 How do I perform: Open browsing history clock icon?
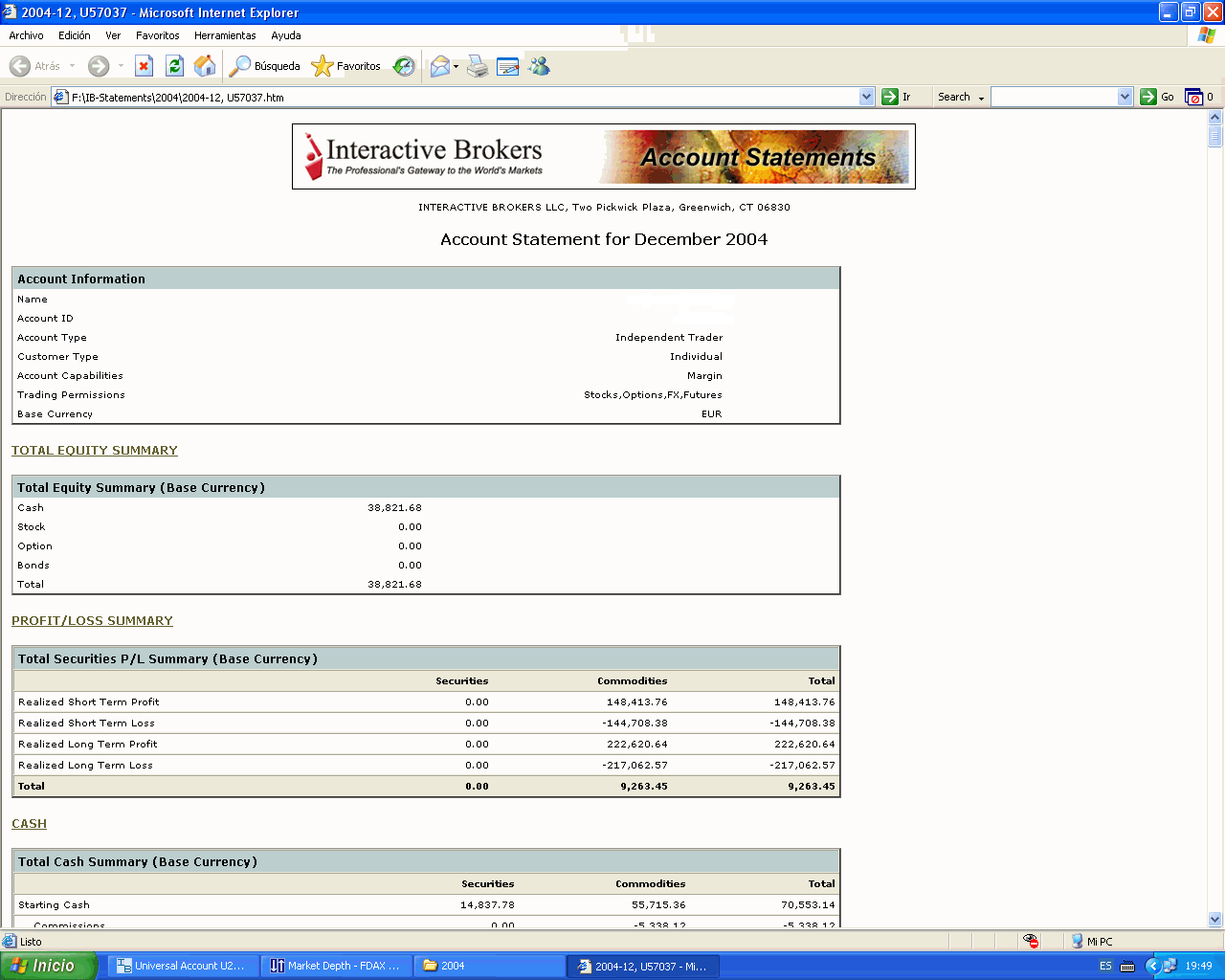[404, 66]
